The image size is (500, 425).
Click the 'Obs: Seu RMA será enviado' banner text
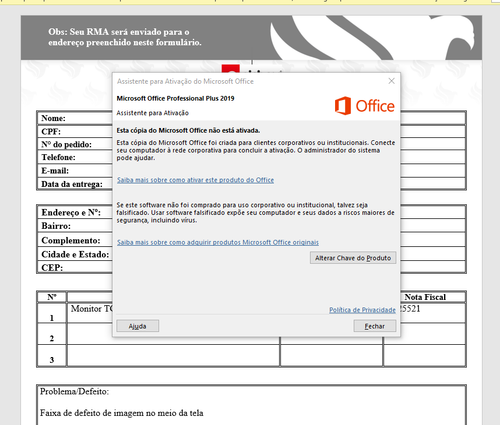pos(125,37)
